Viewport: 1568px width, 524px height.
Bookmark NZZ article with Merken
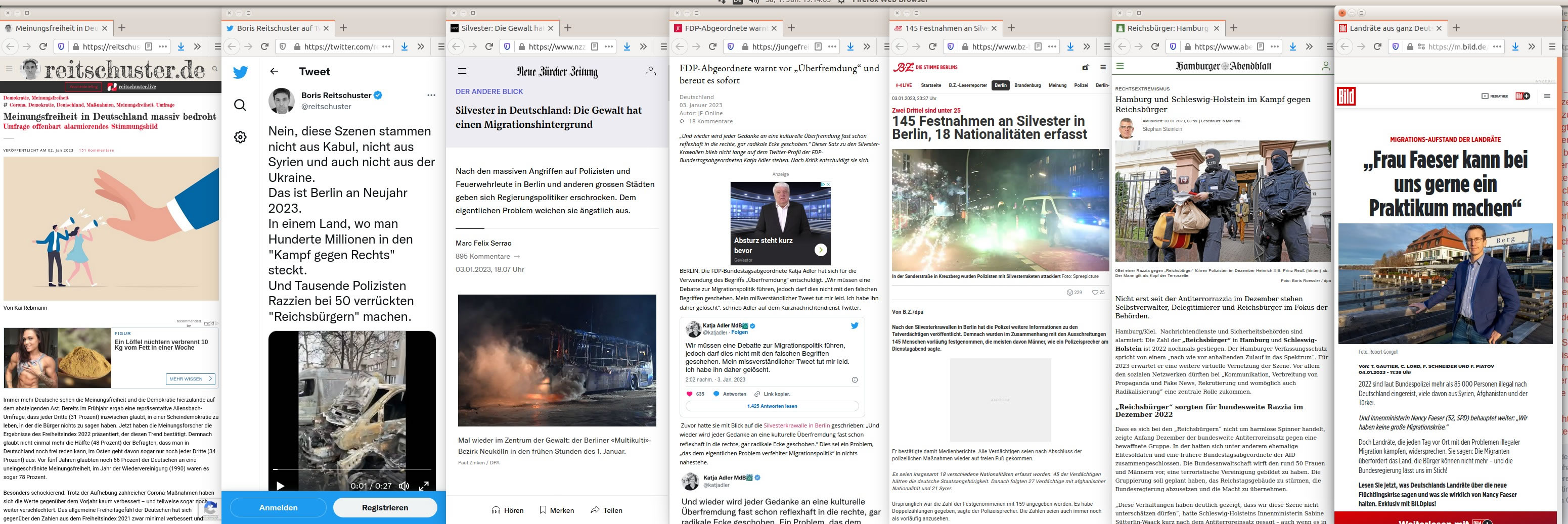click(556, 510)
